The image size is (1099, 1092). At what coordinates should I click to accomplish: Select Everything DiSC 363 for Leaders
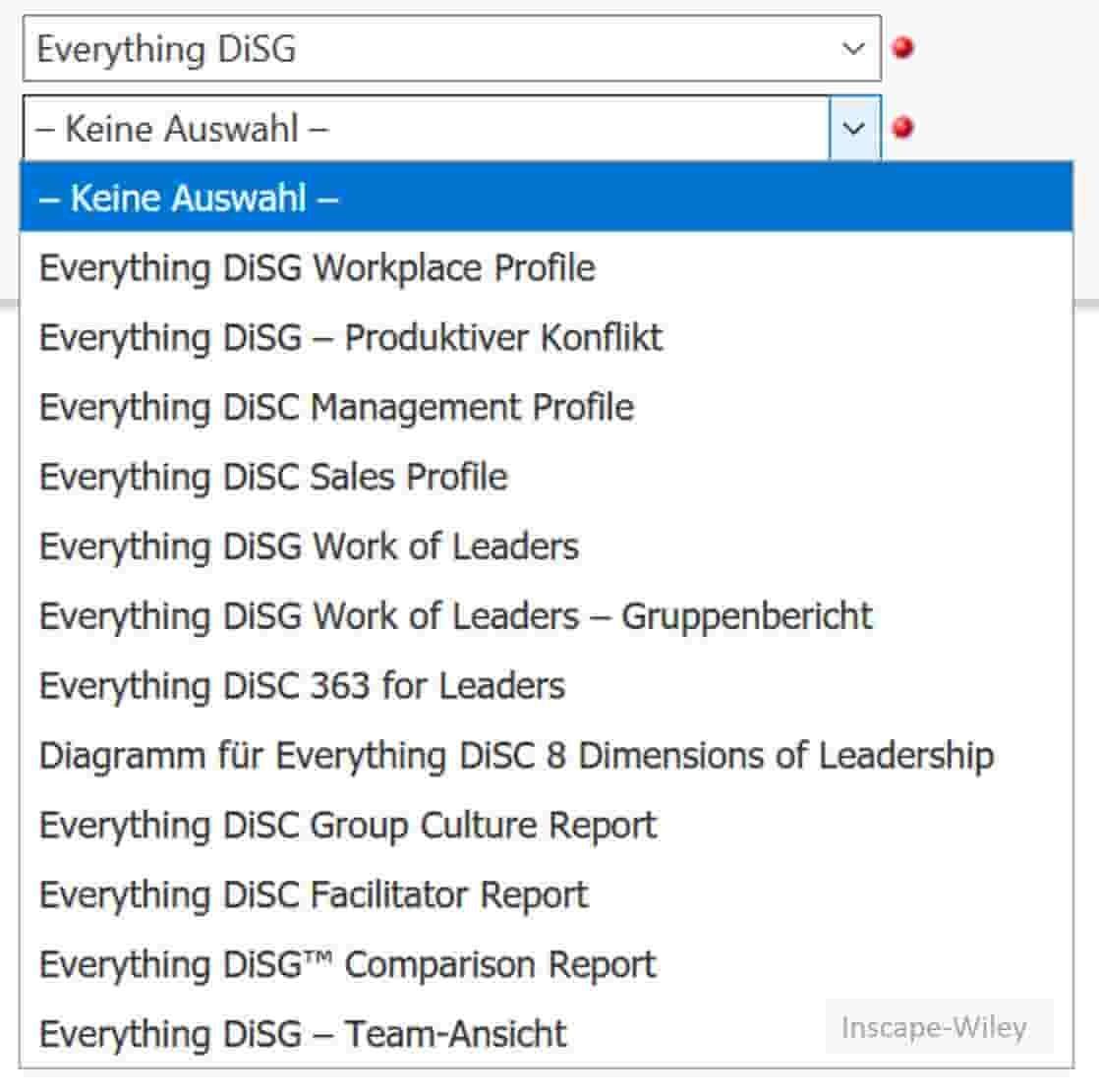(302, 686)
